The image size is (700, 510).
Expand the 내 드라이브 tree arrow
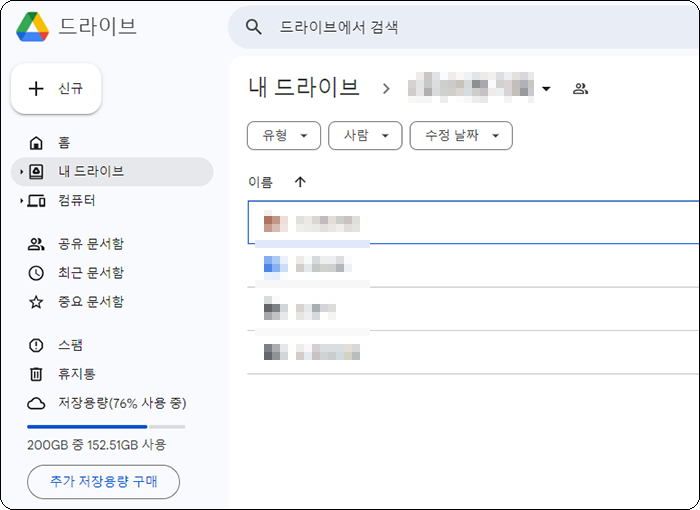(21, 171)
